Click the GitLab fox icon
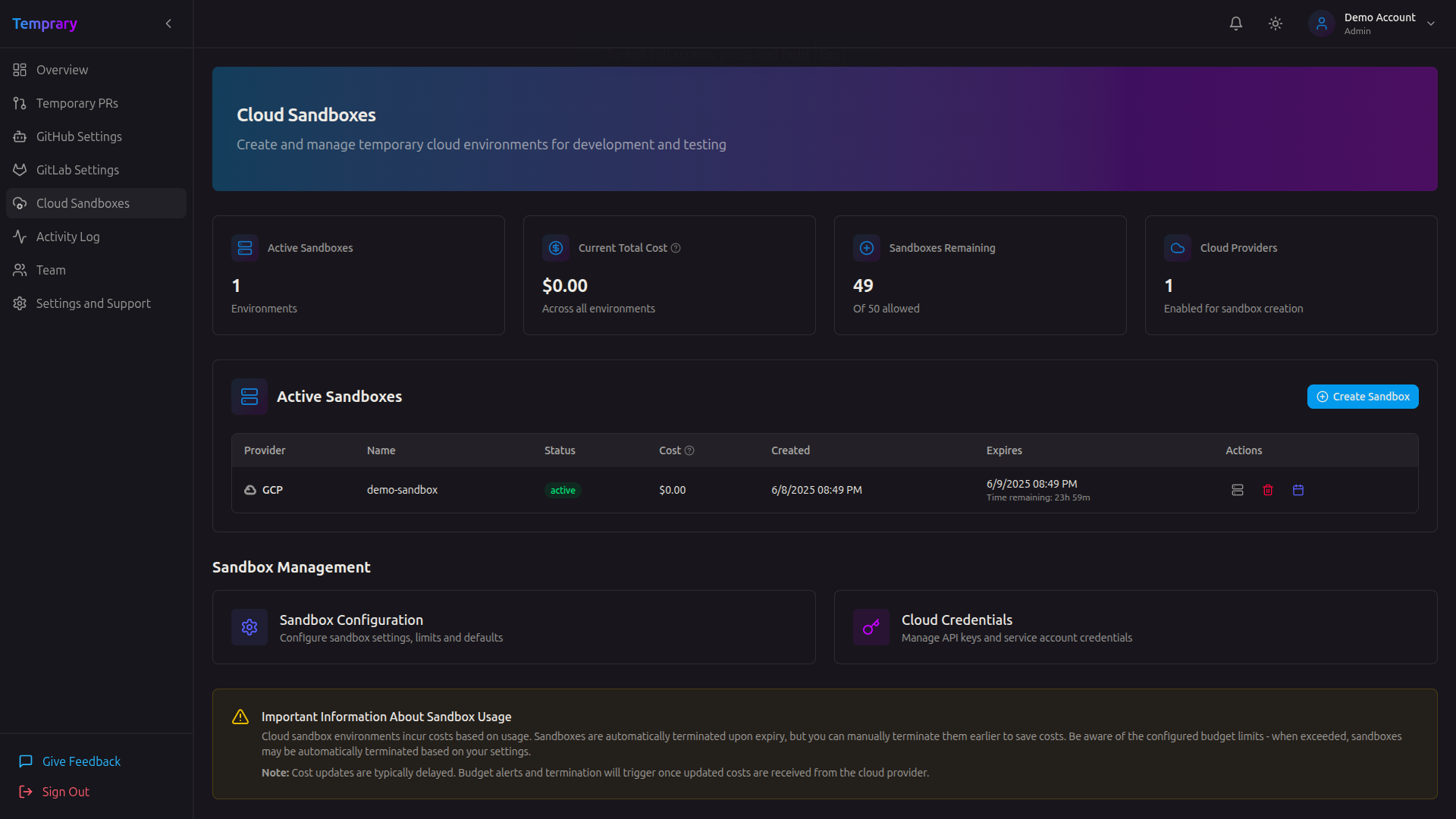Viewport: 1456px width, 819px height. (20, 170)
